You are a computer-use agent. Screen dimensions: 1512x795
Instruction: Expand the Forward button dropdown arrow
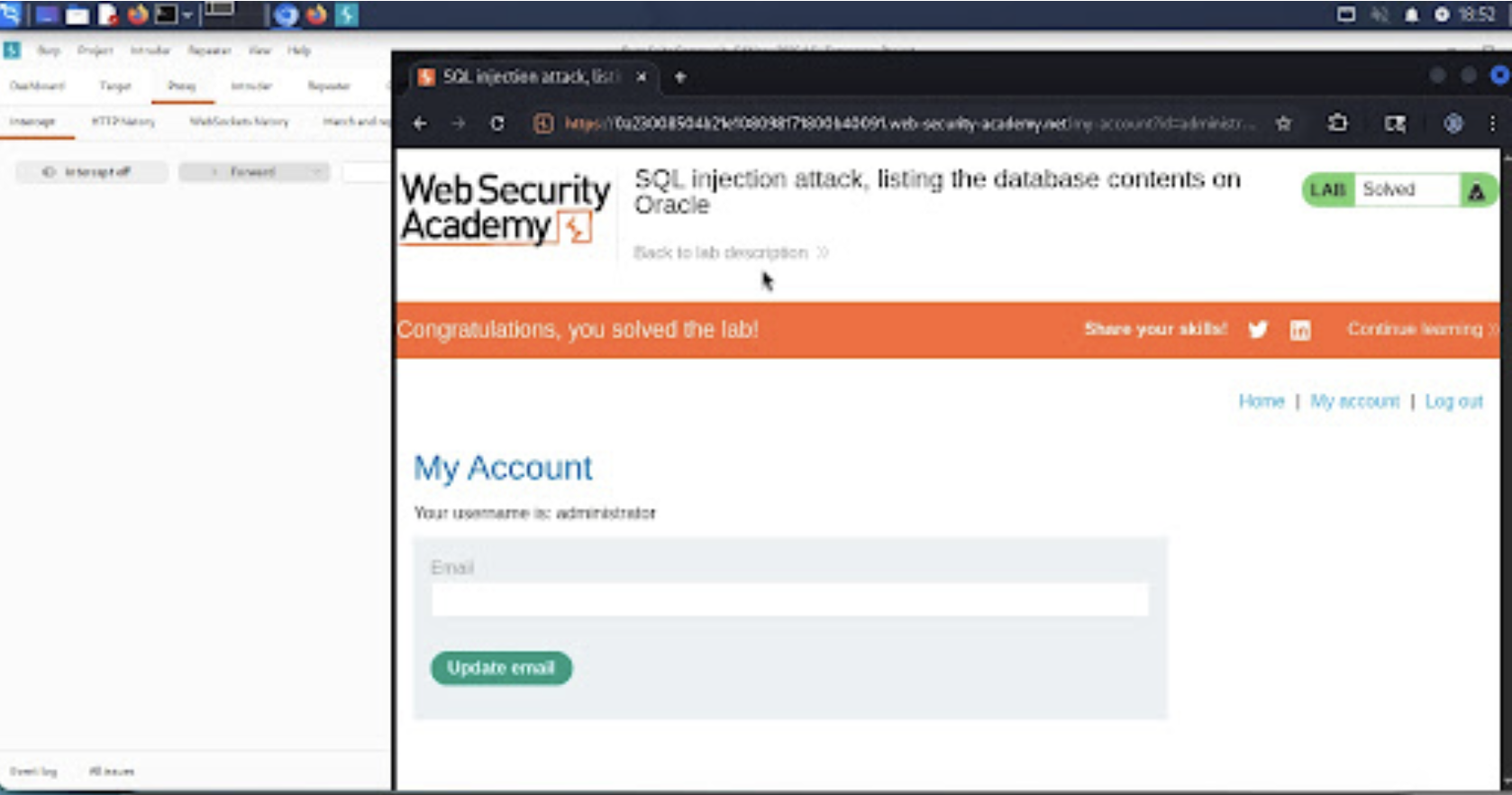pos(316,172)
